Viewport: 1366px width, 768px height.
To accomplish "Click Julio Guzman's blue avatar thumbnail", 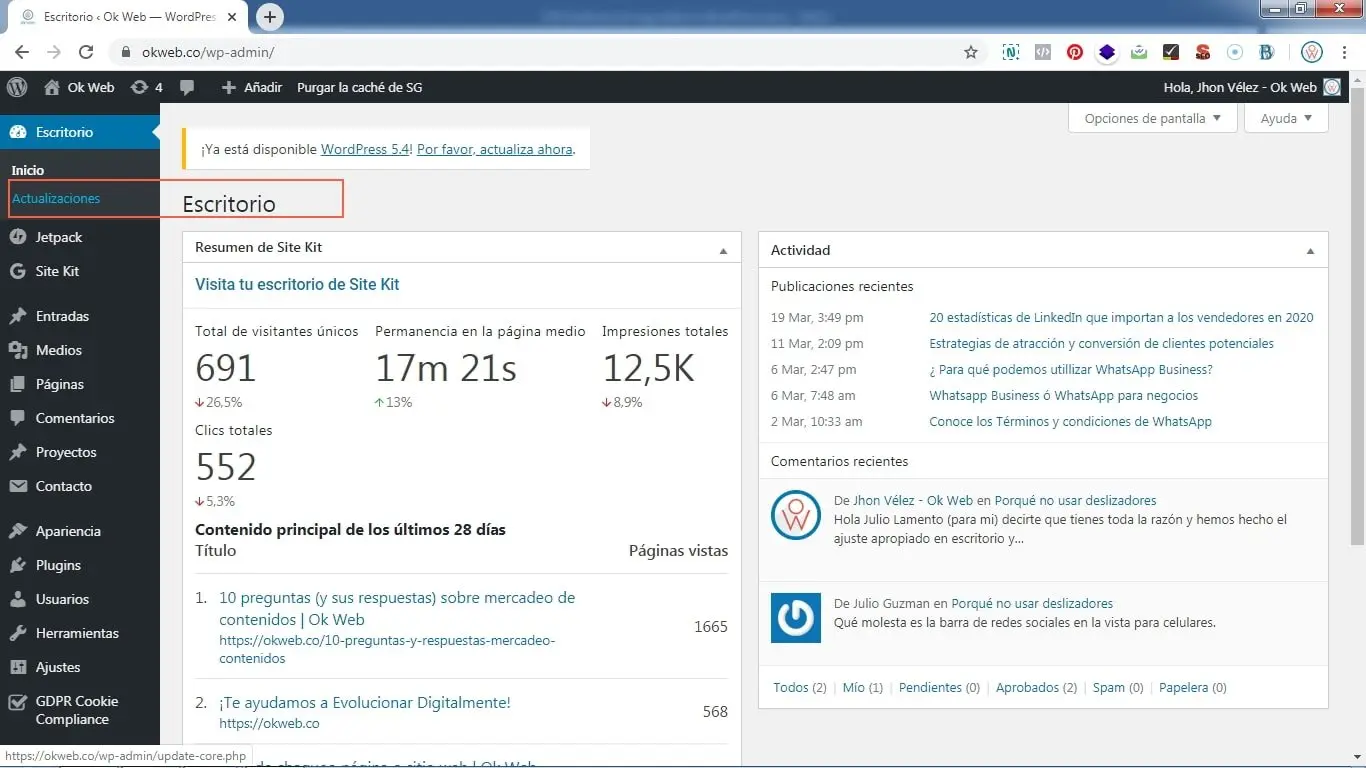I will tap(796, 618).
